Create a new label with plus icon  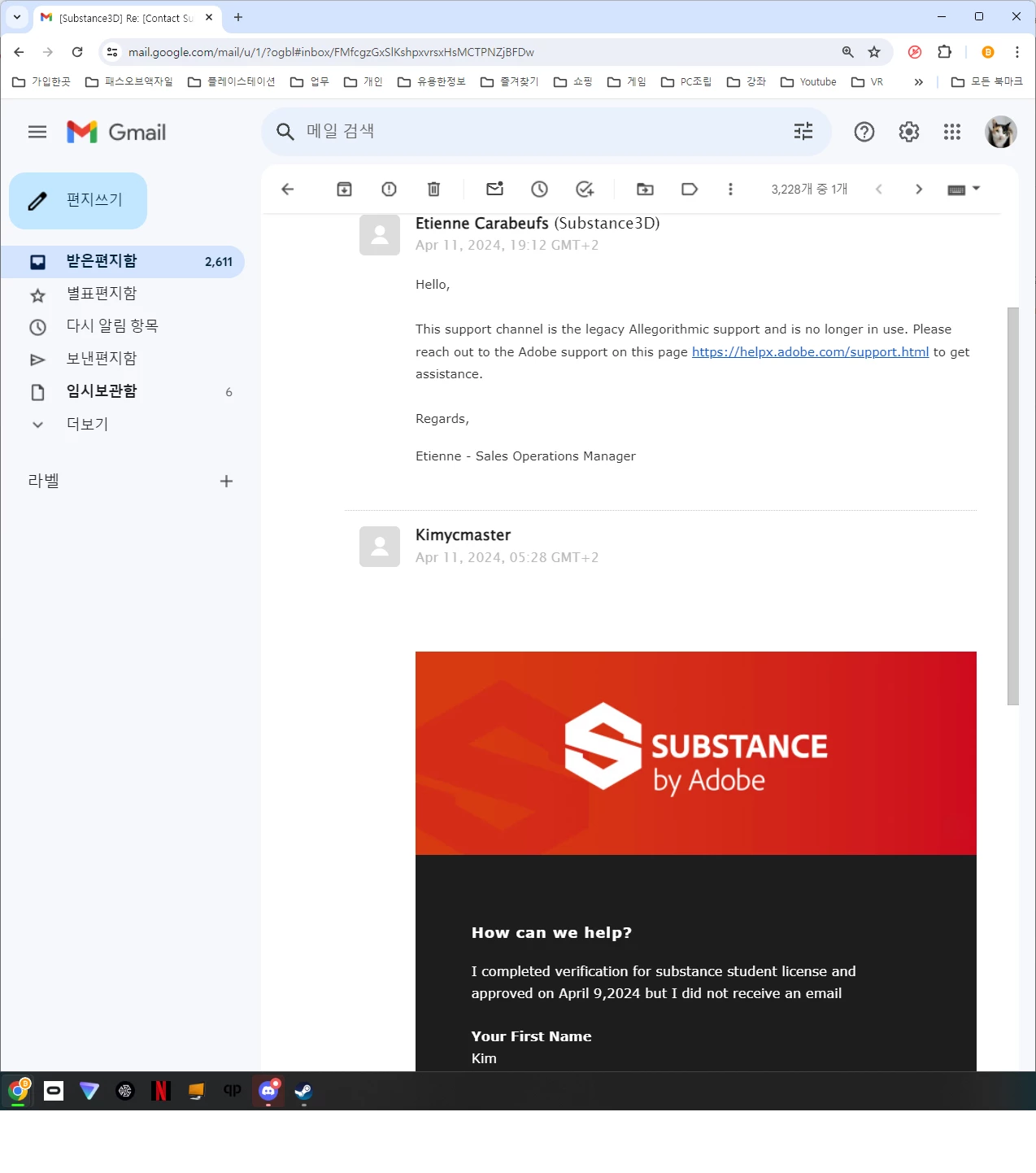click(x=226, y=482)
